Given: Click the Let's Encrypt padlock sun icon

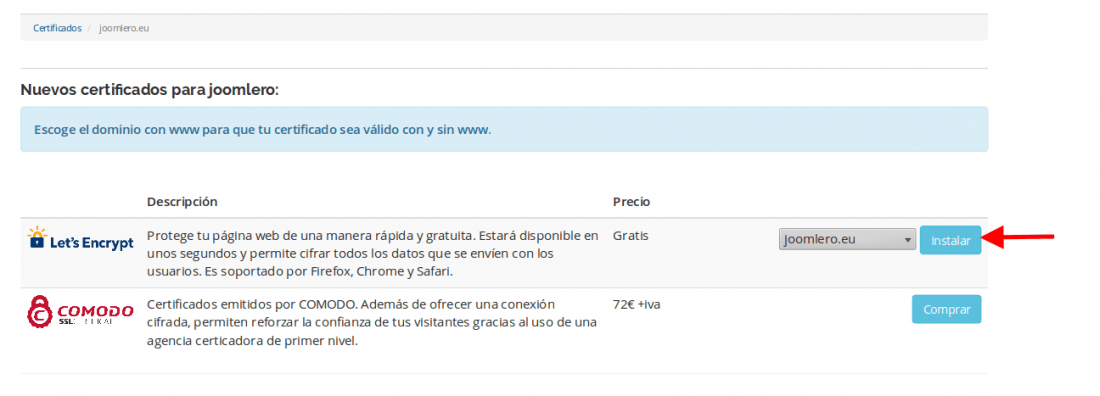Looking at the screenshot, I should pos(37,237).
